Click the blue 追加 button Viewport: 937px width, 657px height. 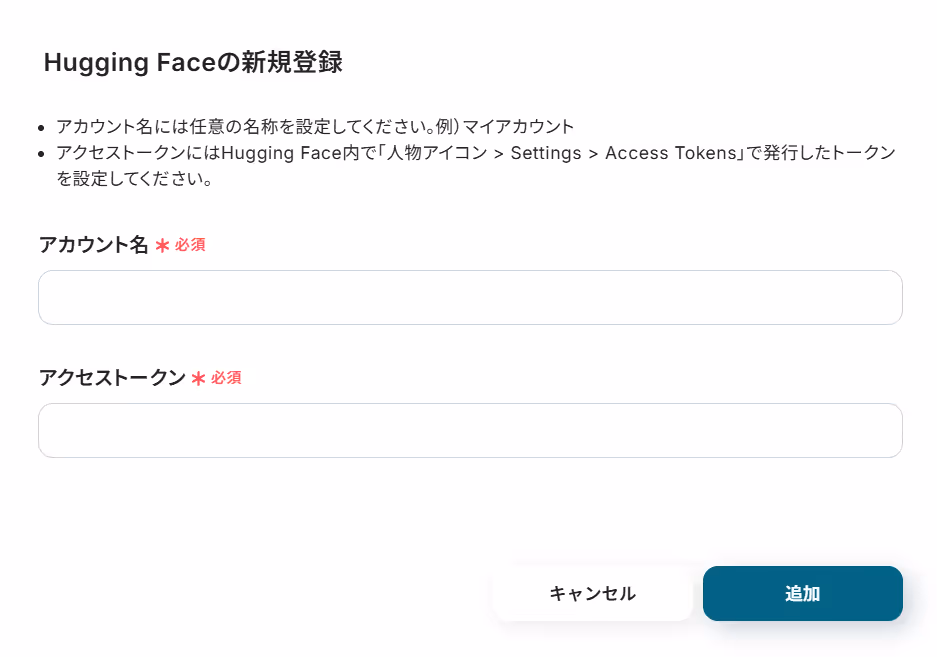point(803,594)
